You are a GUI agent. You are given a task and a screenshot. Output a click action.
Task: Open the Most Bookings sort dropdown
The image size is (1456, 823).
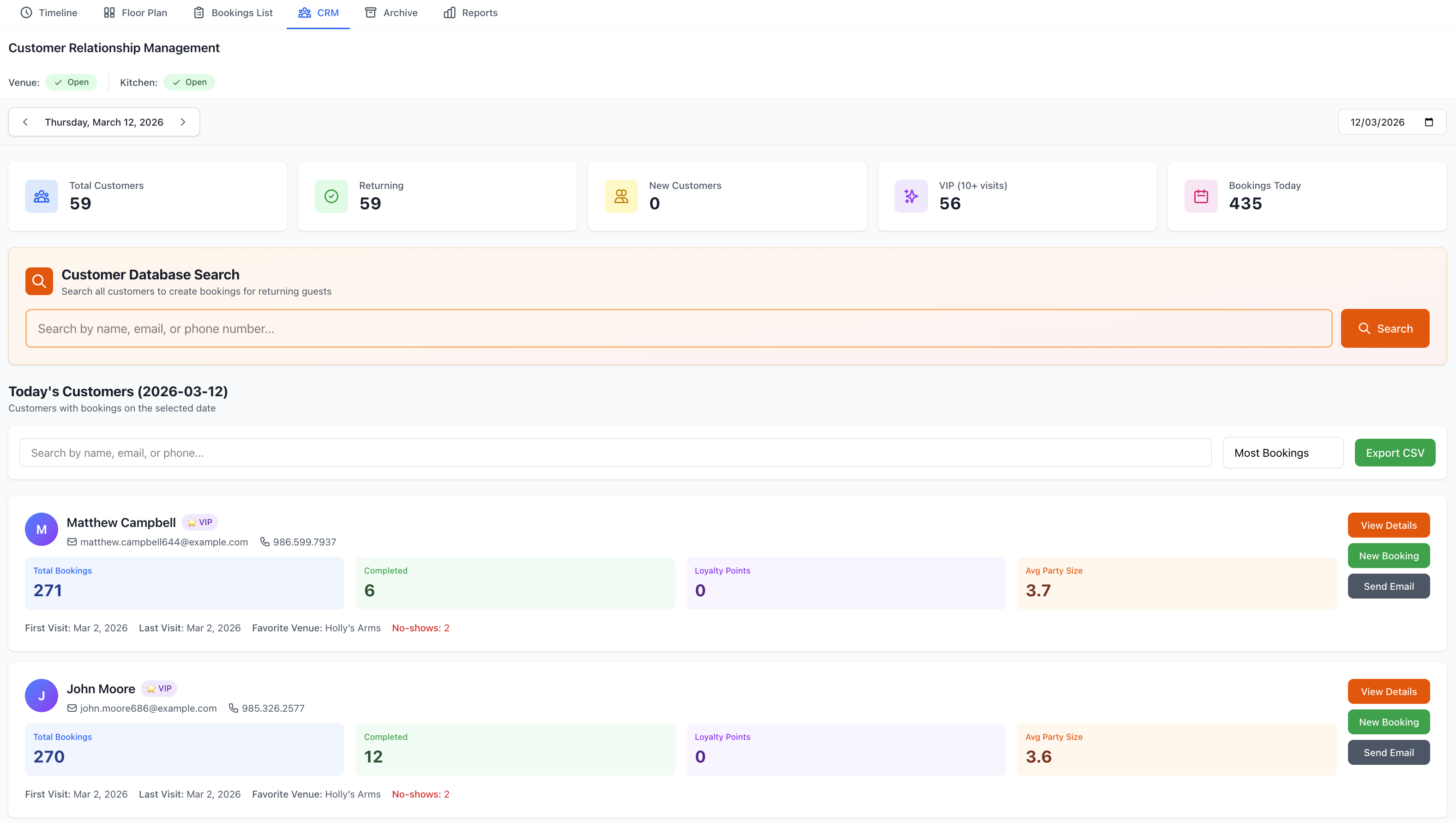(1282, 453)
